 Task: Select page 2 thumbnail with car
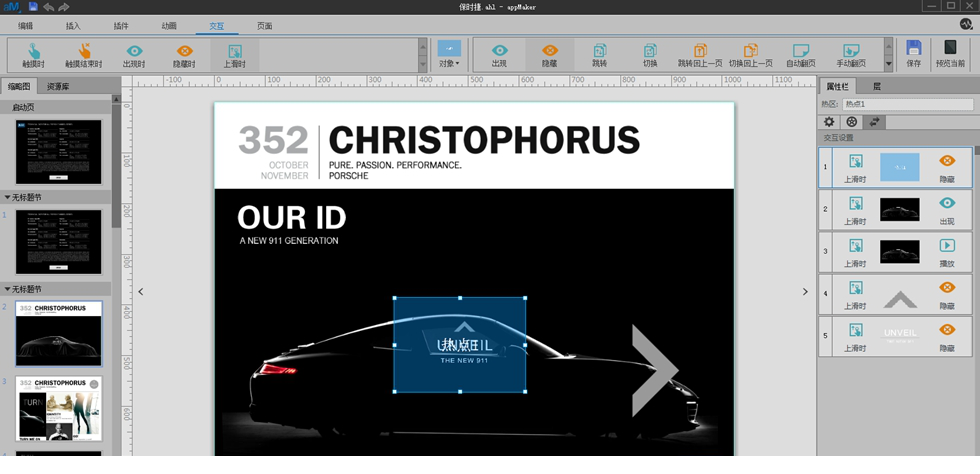[x=59, y=333]
